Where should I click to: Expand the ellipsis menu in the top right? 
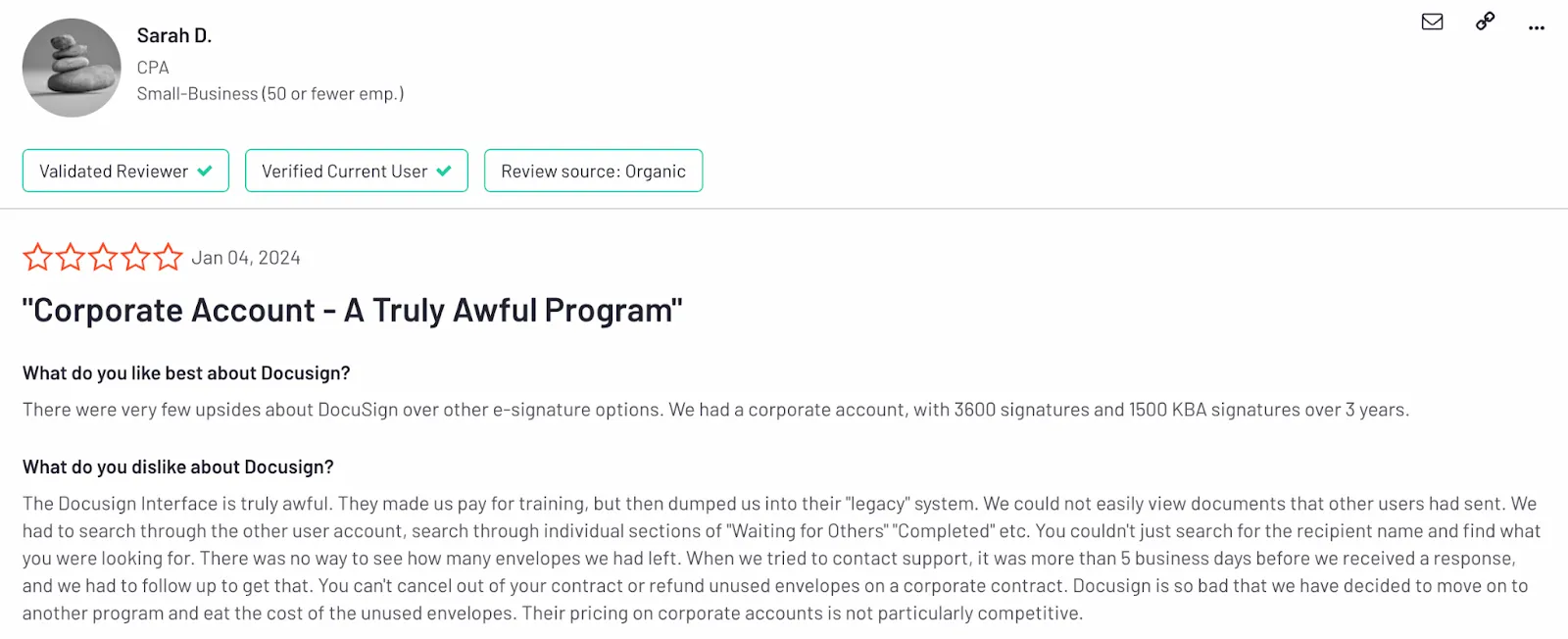[1535, 27]
